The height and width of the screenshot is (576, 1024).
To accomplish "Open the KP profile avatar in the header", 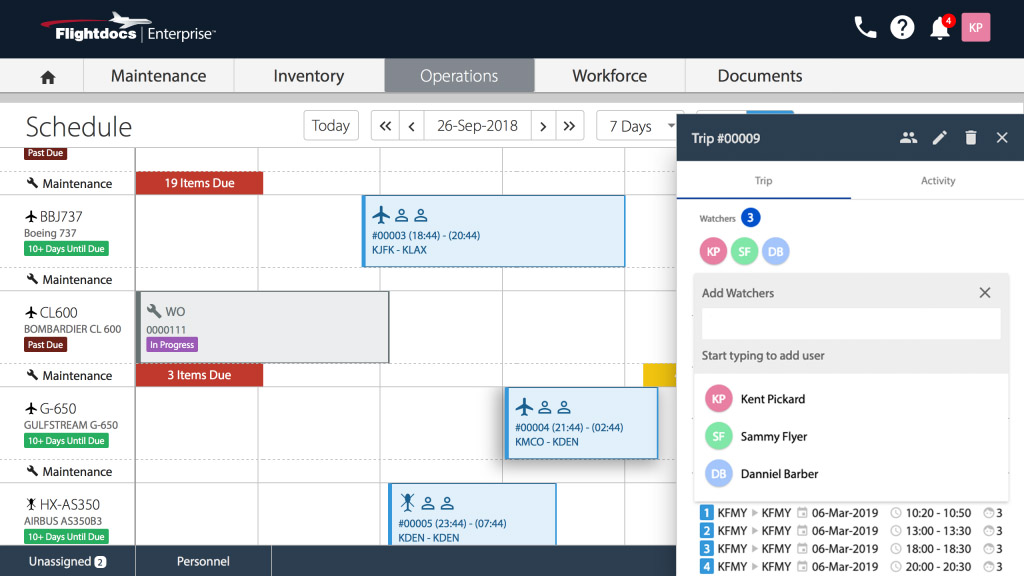I will pyautogui.click(x=975, y=27).
